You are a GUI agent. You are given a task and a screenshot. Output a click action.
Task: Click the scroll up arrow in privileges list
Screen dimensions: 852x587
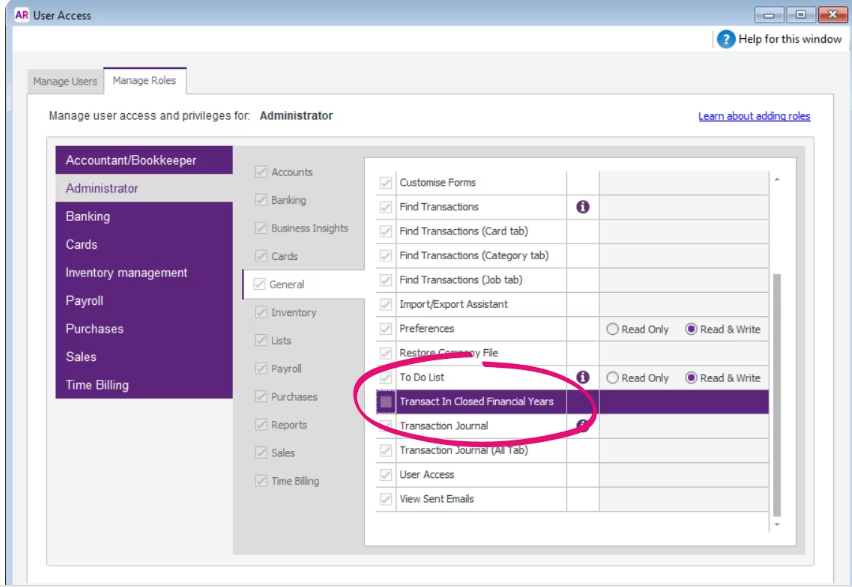point(777,180)
